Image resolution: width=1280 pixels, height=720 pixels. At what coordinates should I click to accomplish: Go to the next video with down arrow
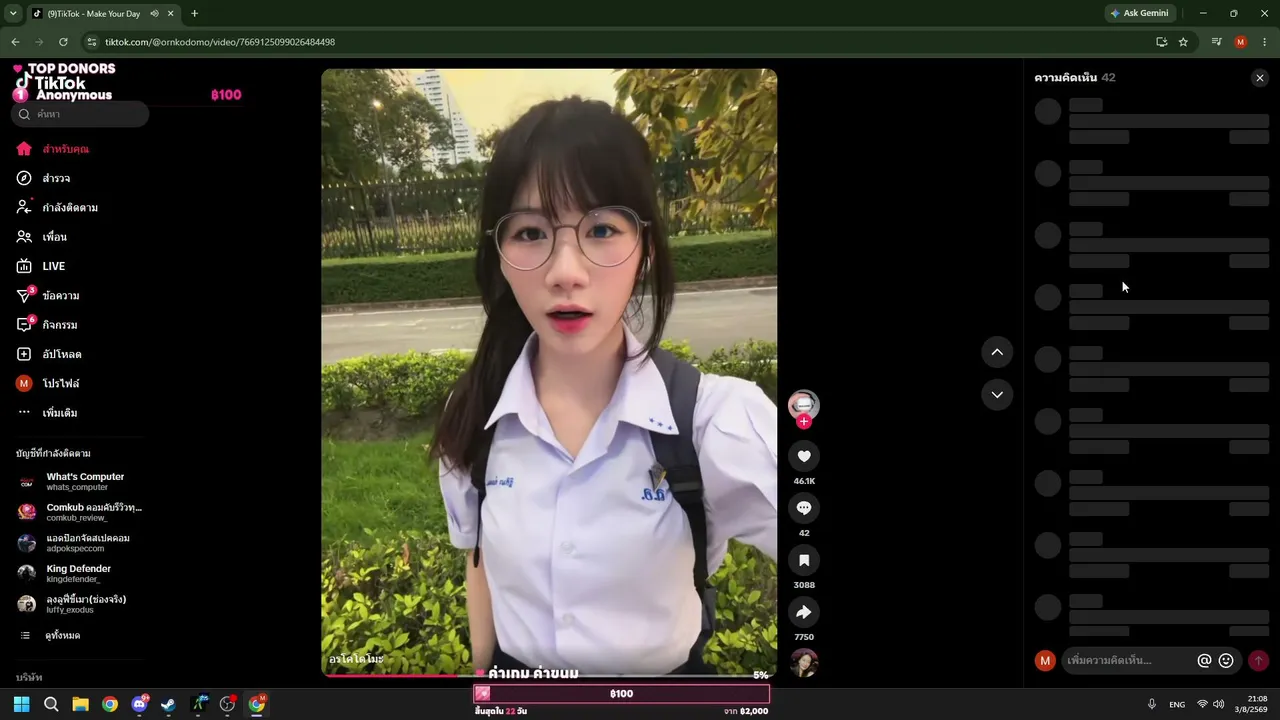click(x=997, y=395)
